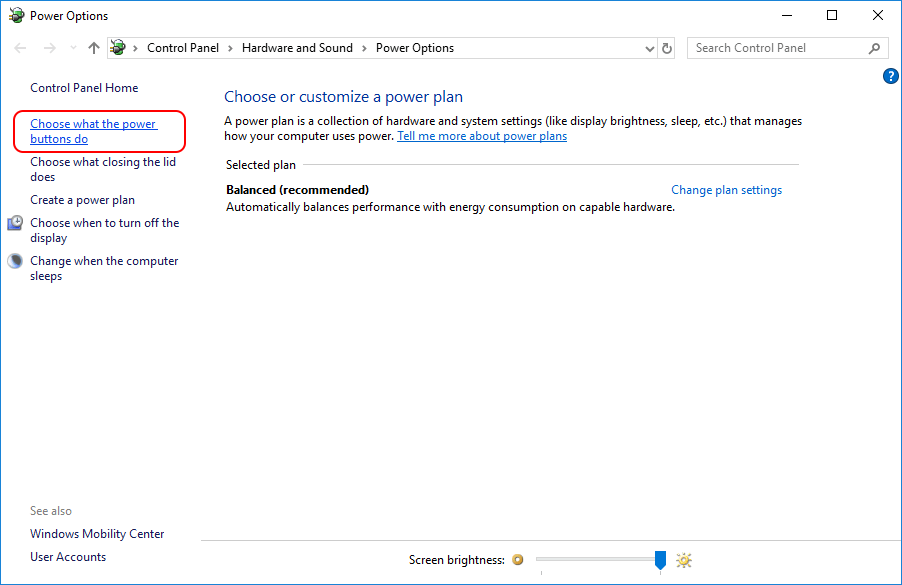Click Balanced (recommended) plan name
Image resolution: width=902 pixels, height=585 pixels.
click(x=297, y=190)
